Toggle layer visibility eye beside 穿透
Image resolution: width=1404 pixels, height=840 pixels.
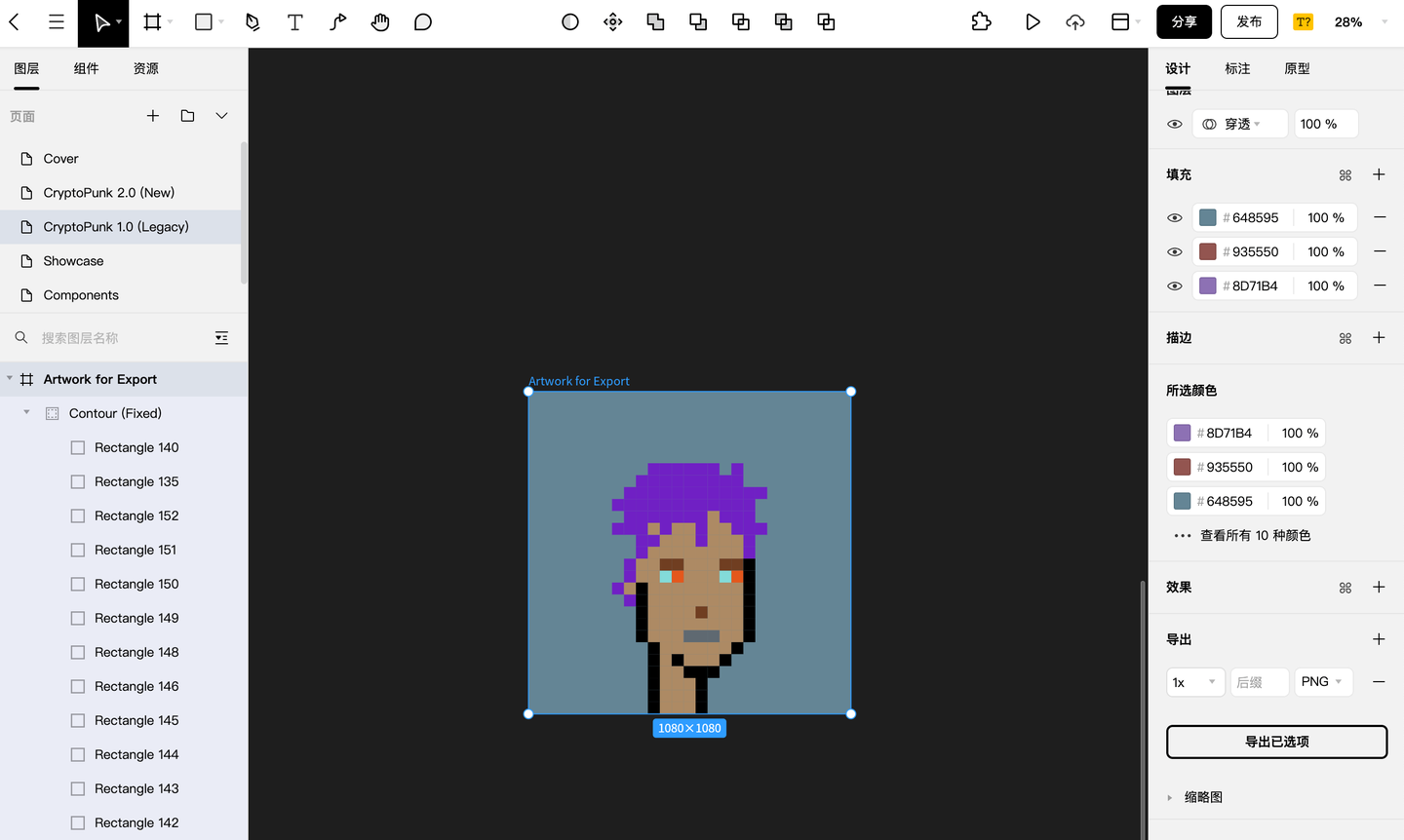[1175, 124]
